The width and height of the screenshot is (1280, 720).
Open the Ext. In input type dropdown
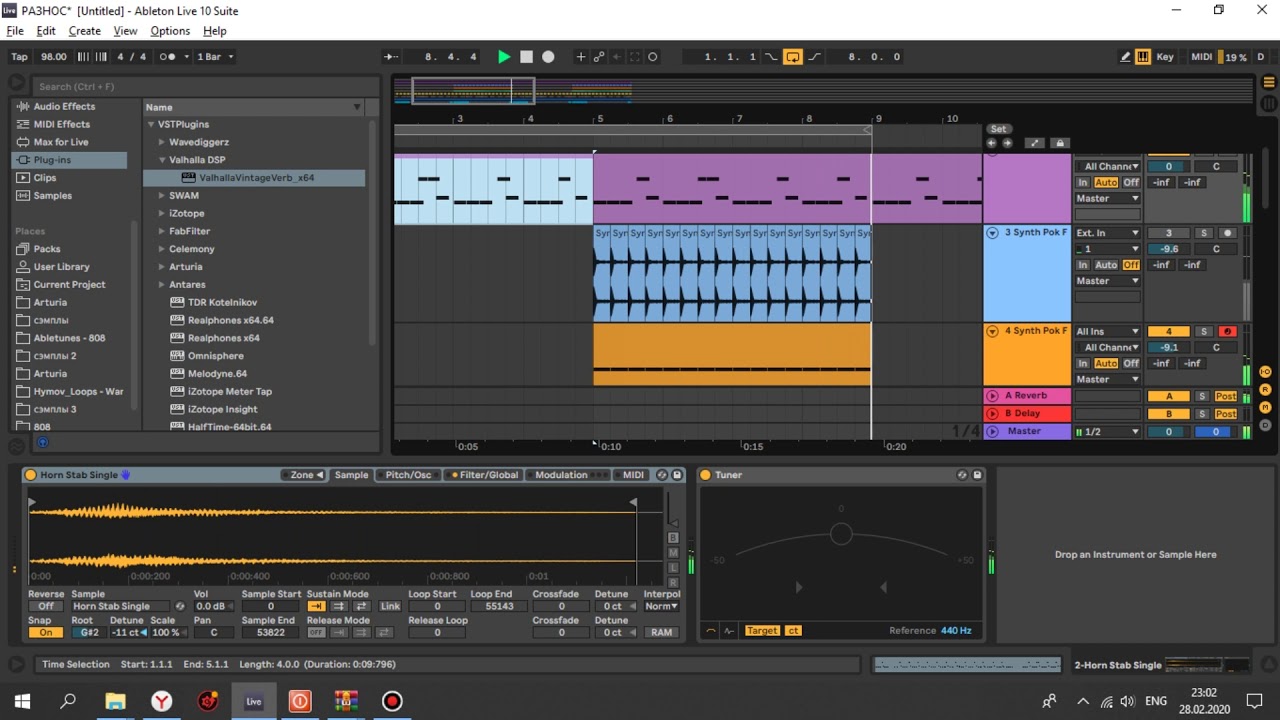(x=1107, y=233)
